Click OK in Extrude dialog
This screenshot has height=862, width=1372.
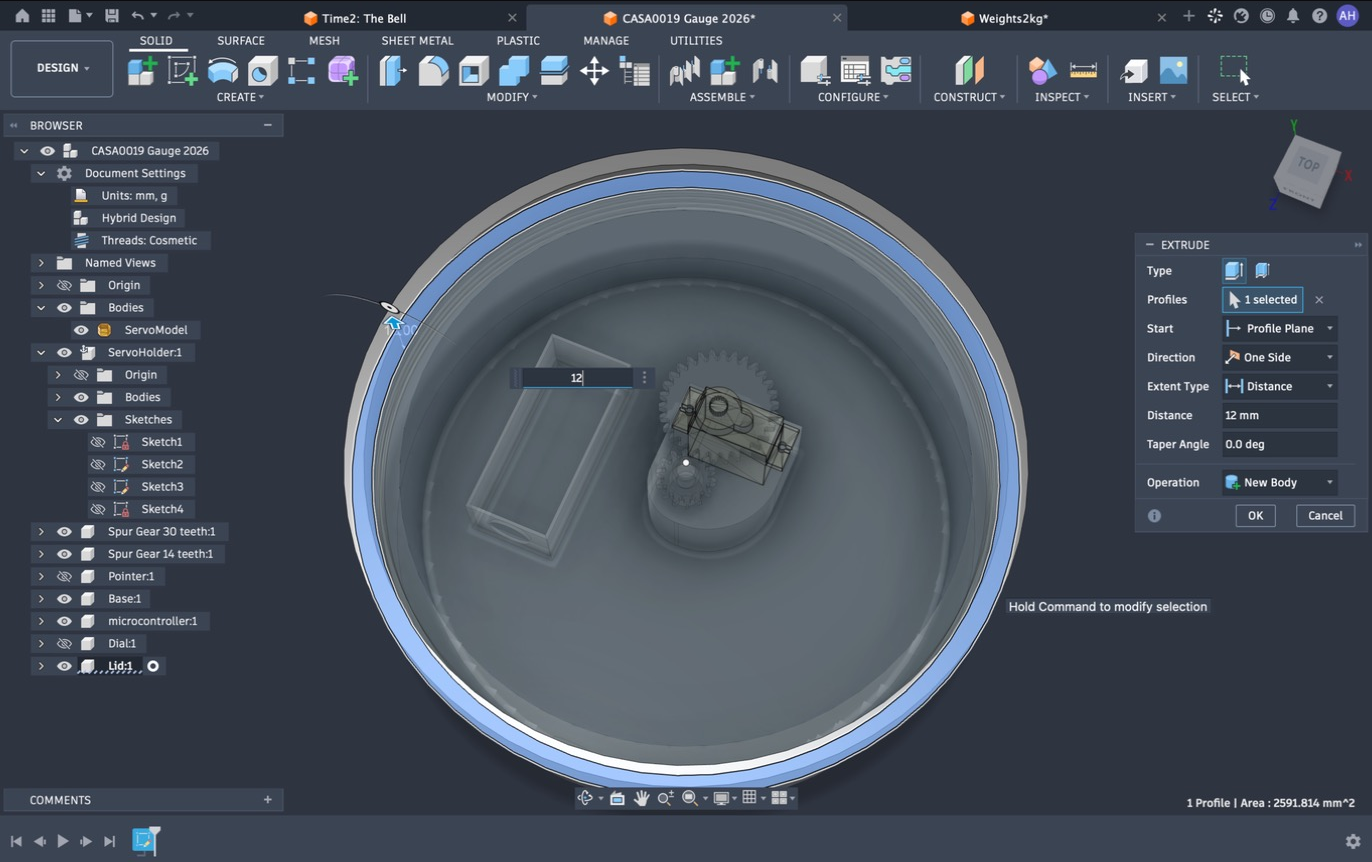click(x=1255, y=515)
